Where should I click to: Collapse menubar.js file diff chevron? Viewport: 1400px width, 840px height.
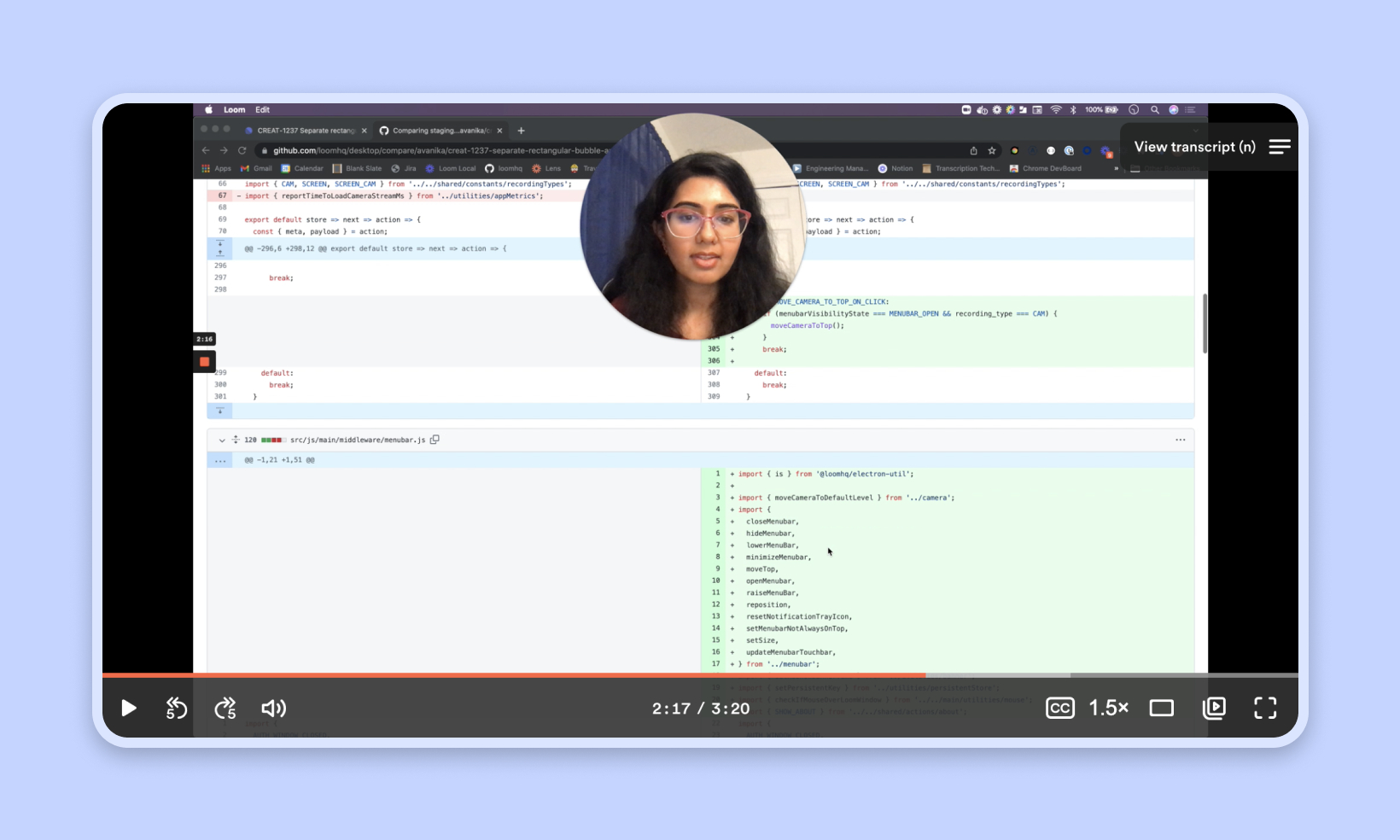(222, 440)
